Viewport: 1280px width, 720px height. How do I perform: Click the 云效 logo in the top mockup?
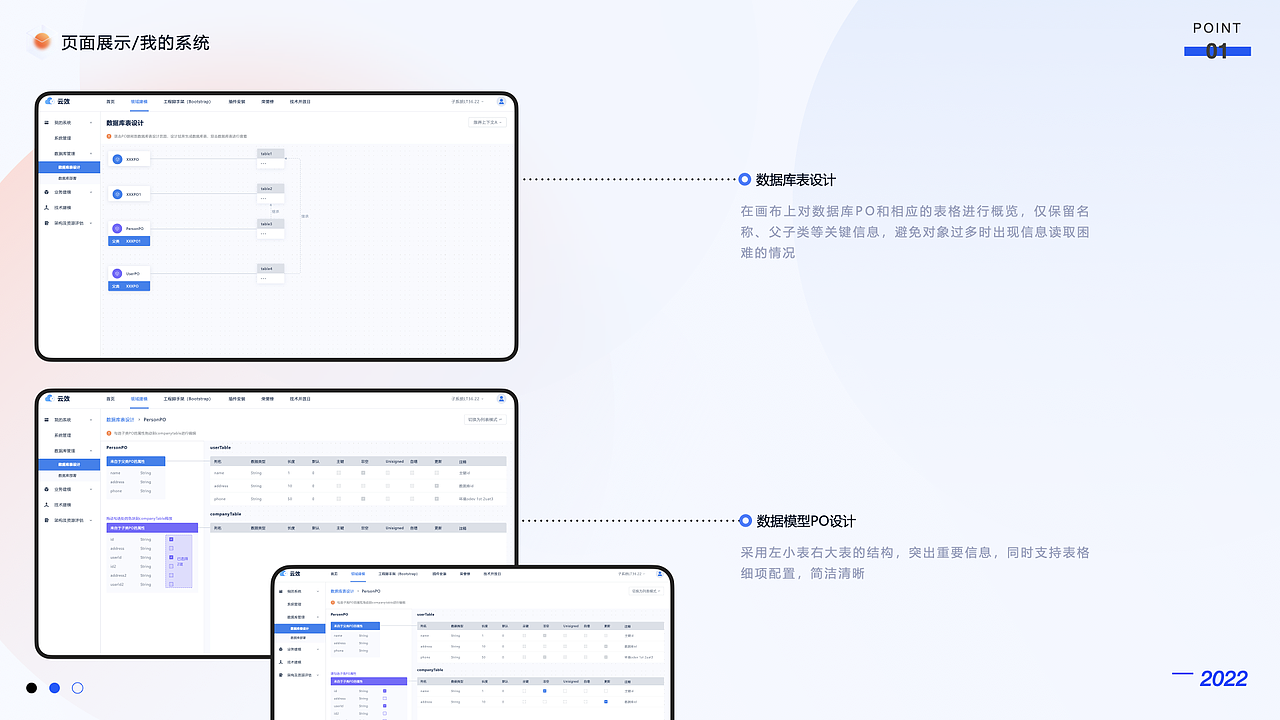[x=57, y=102]
